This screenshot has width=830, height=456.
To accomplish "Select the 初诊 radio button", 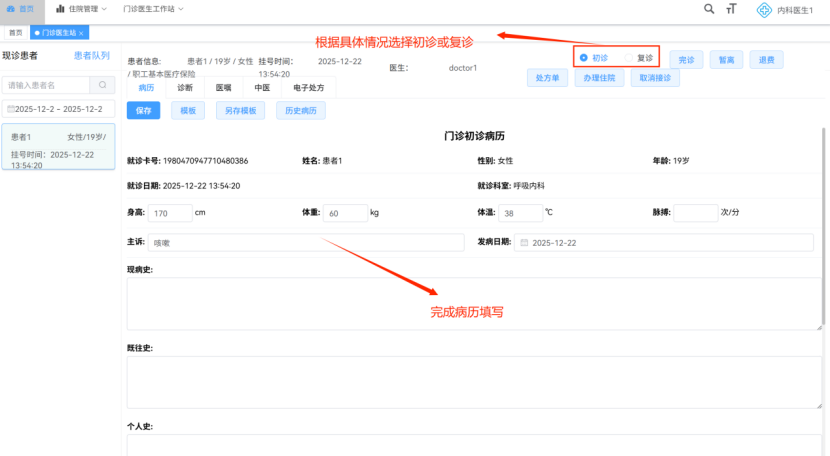I will (584, 58).
